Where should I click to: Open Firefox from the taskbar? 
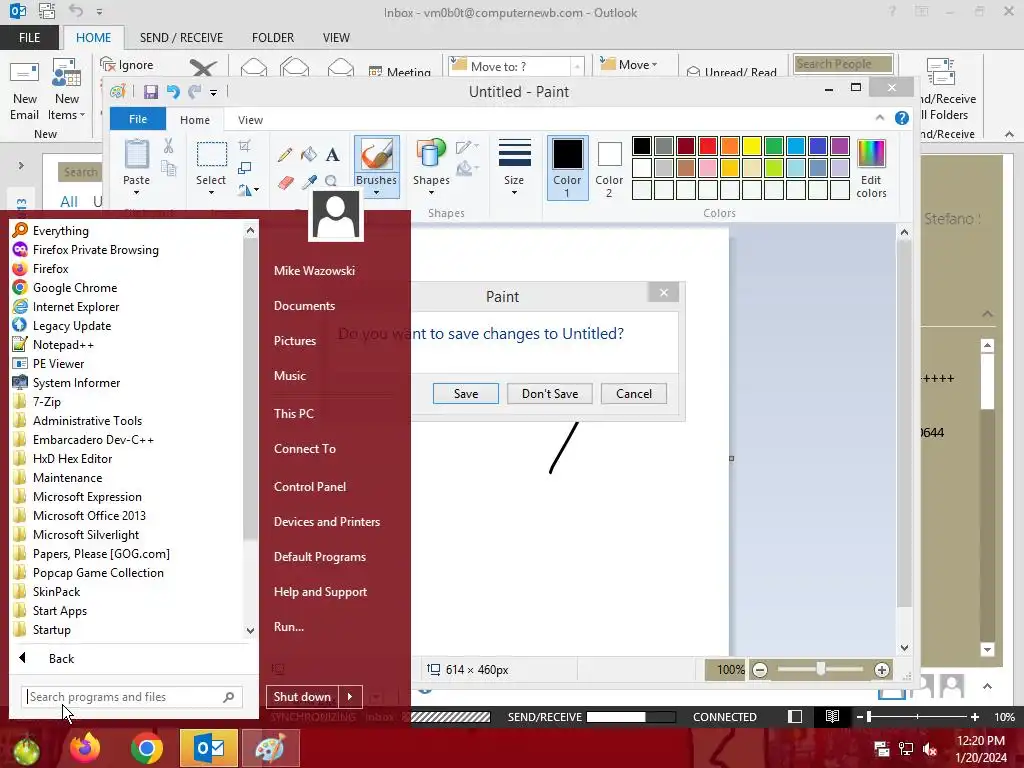coord(85,748)
